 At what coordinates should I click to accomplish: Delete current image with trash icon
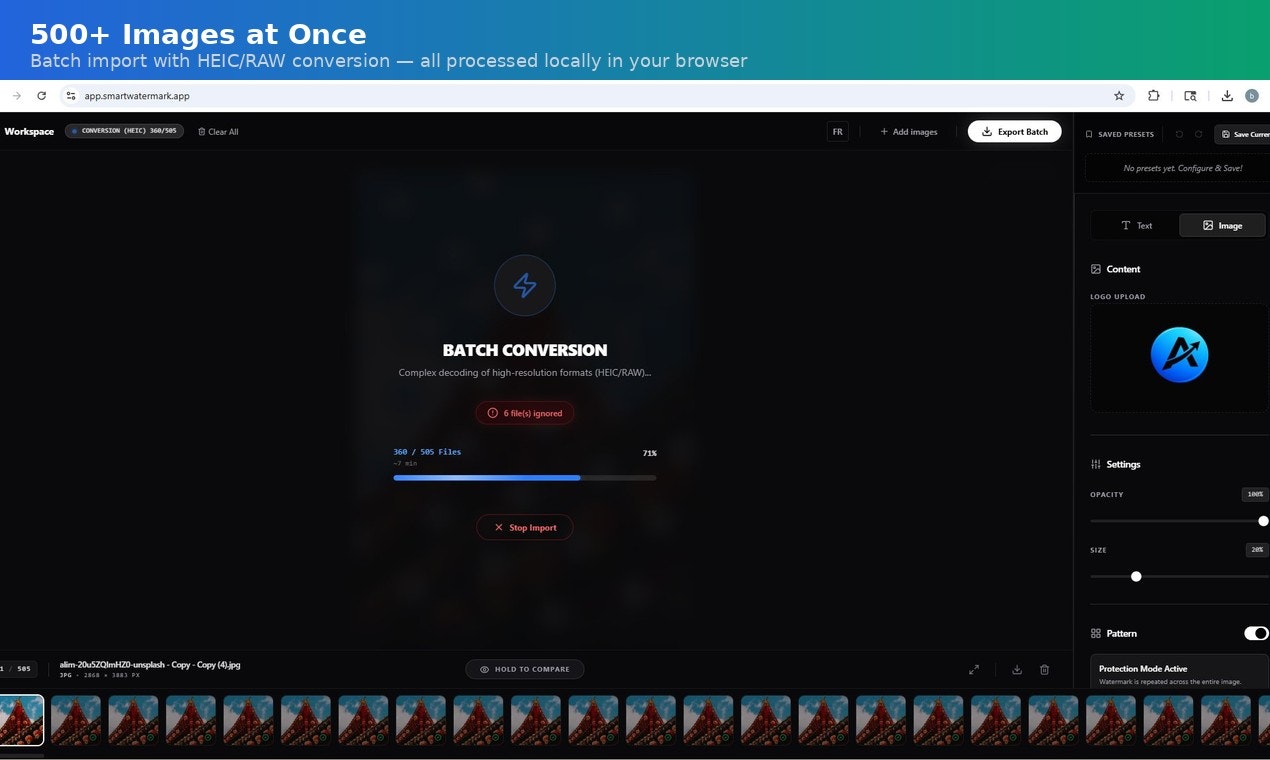1045,670
